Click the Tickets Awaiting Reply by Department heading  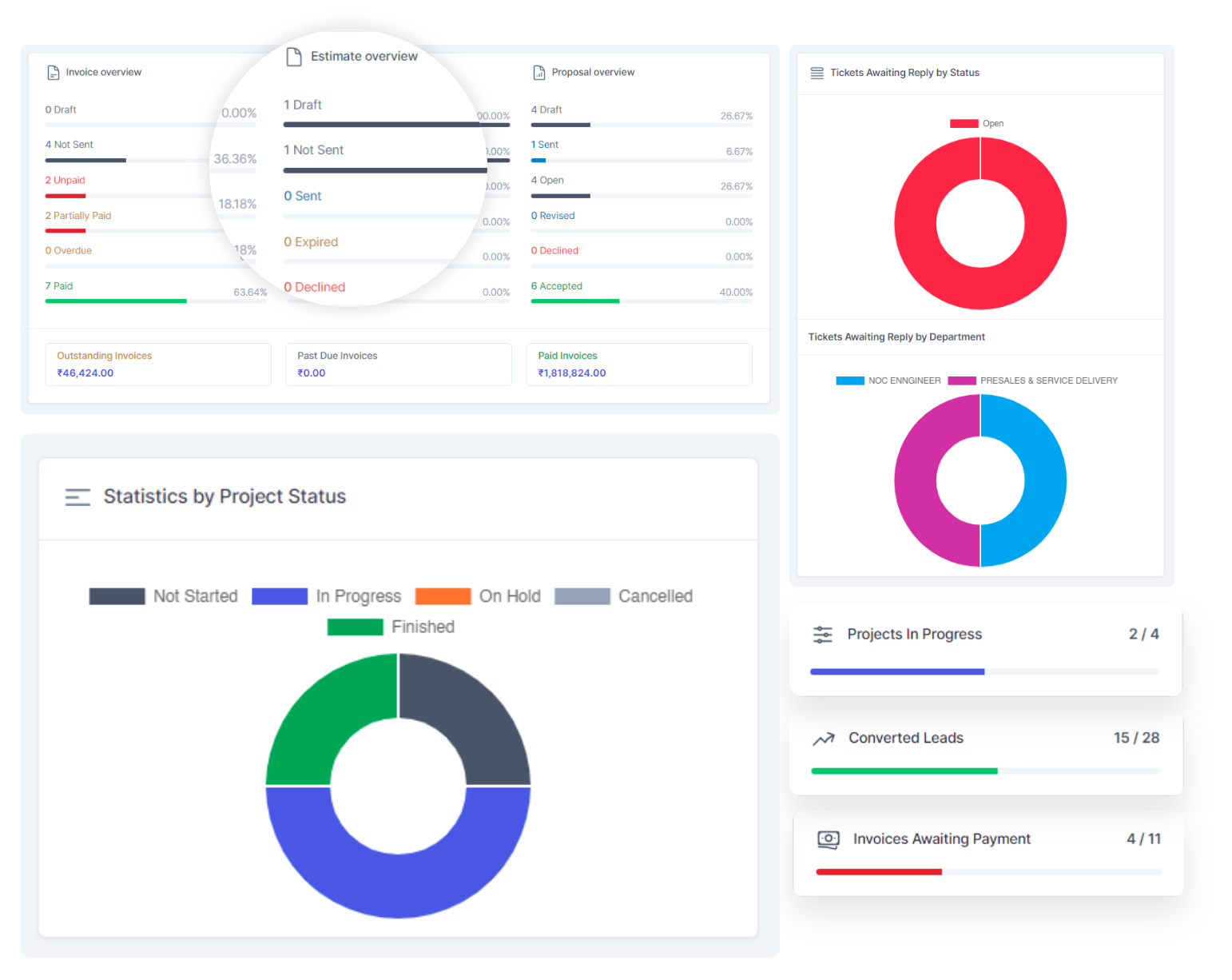(x=896, y=337)
